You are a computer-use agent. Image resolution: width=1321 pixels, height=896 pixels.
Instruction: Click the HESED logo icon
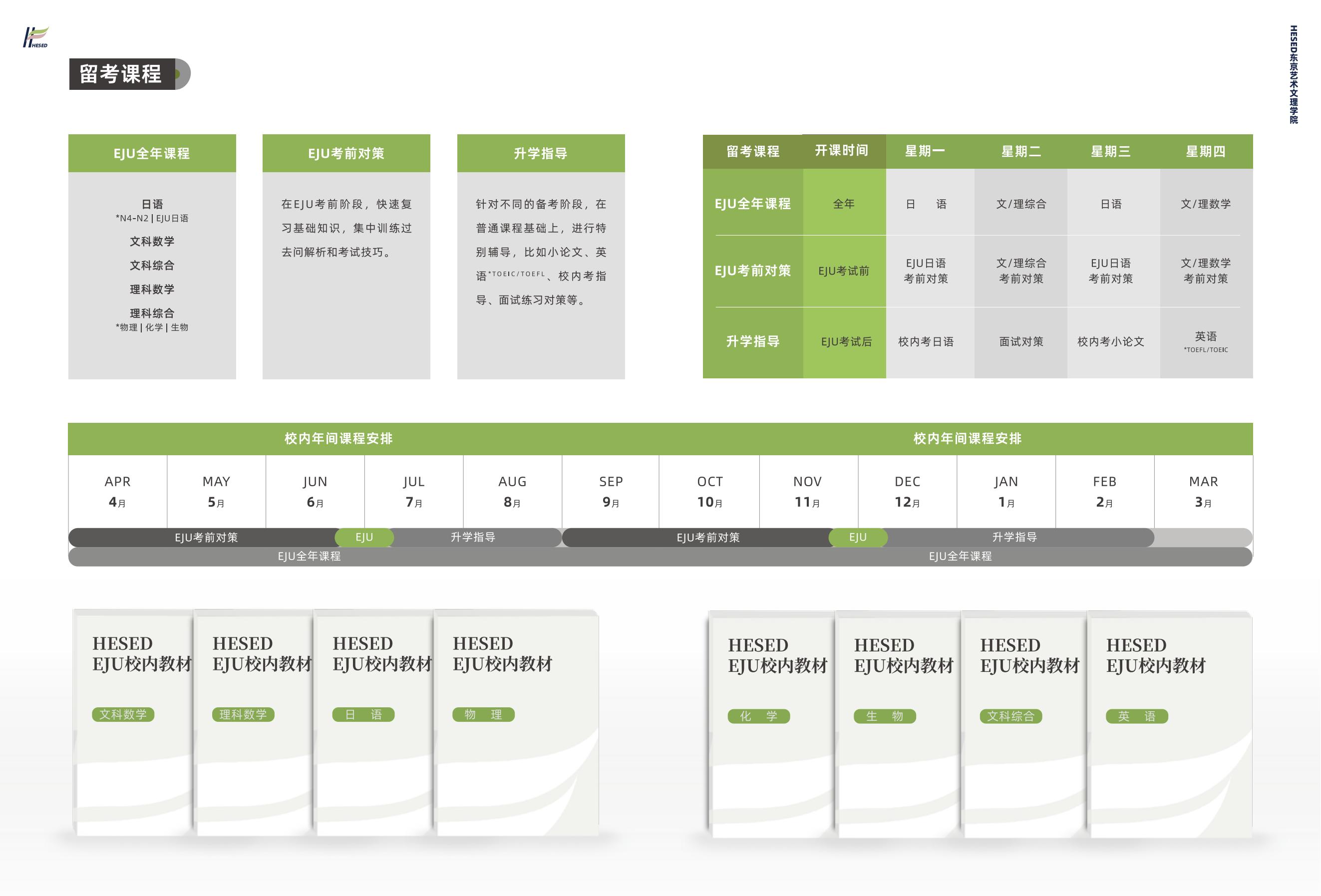click(x=36, y=37)
